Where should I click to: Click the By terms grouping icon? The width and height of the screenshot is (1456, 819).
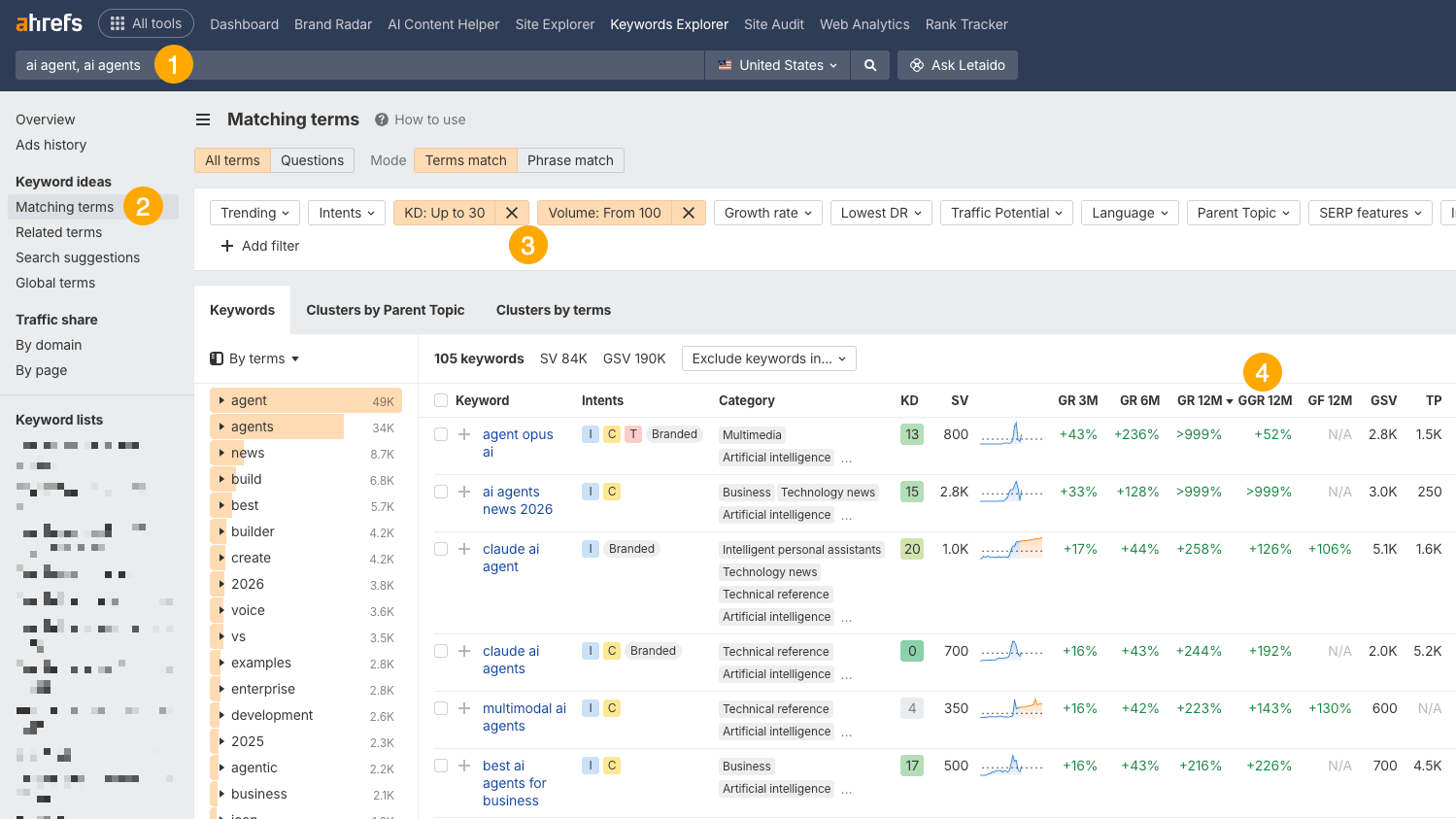coord(217,358)
